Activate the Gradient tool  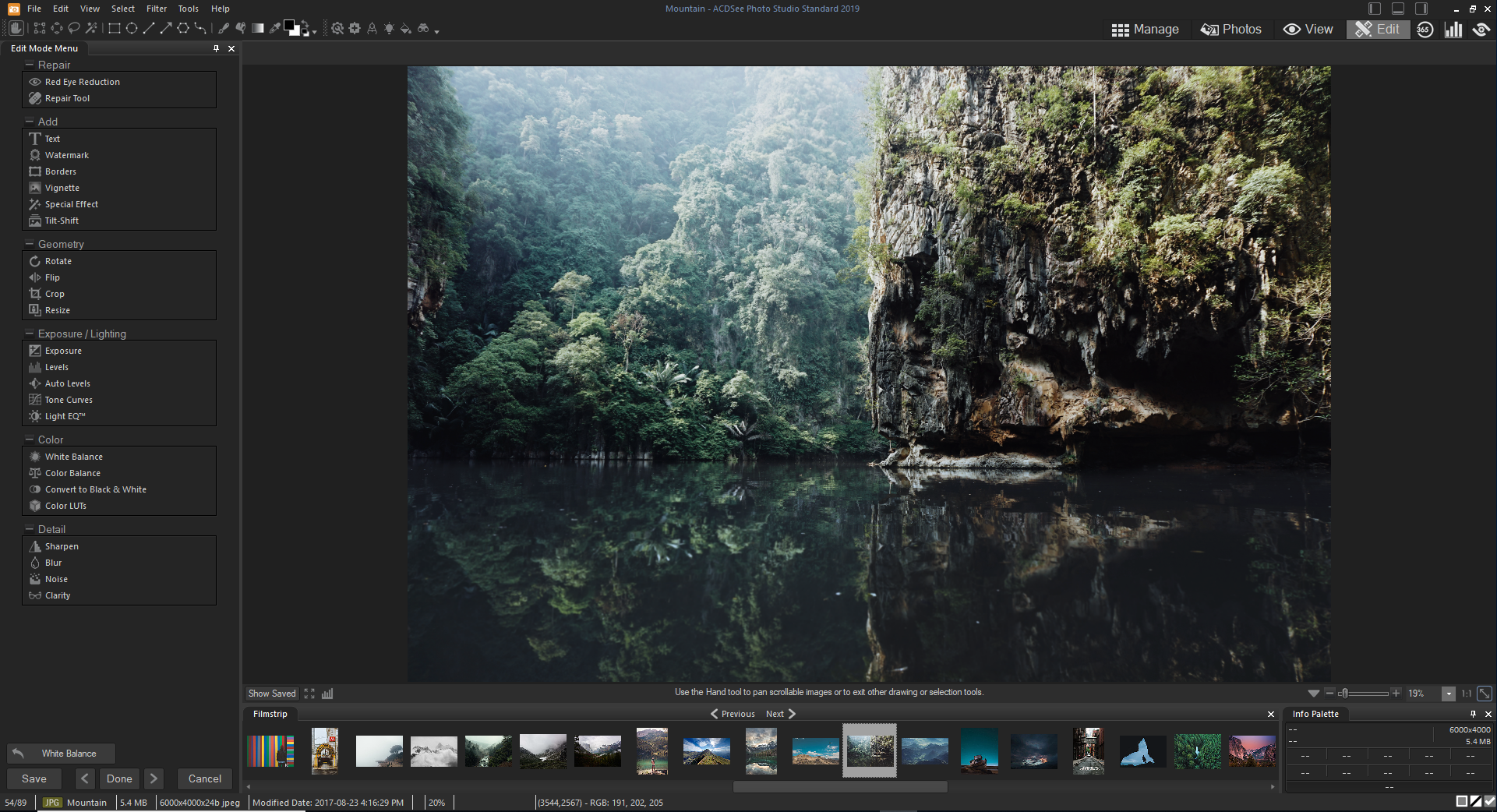[x=257, y=29]
